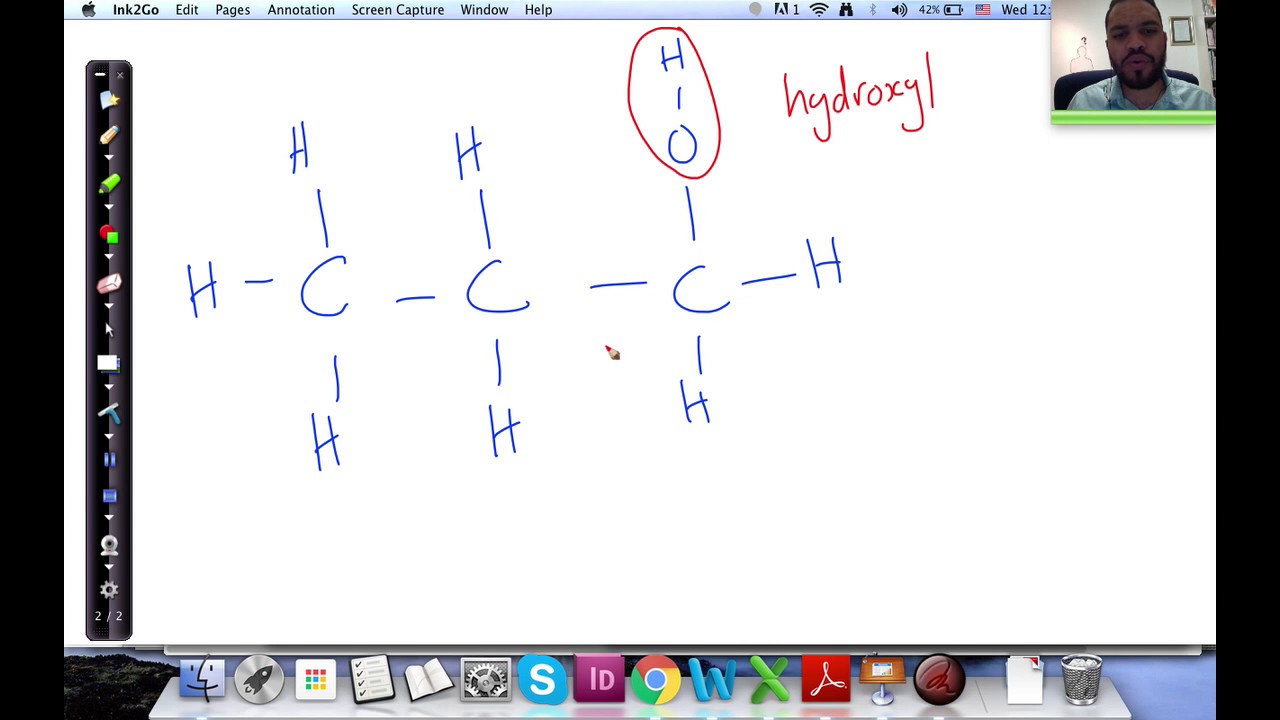Click the blue square stop icon
The width and height of the screenshot is (1280, 720).
coord(109,496)
